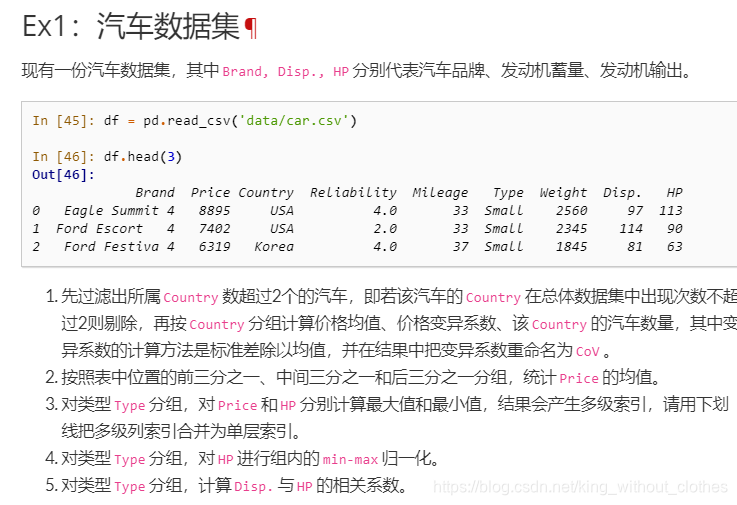Click the price value '6319'
This screenshot has width=737, height=505.
[x=214, y=246]
